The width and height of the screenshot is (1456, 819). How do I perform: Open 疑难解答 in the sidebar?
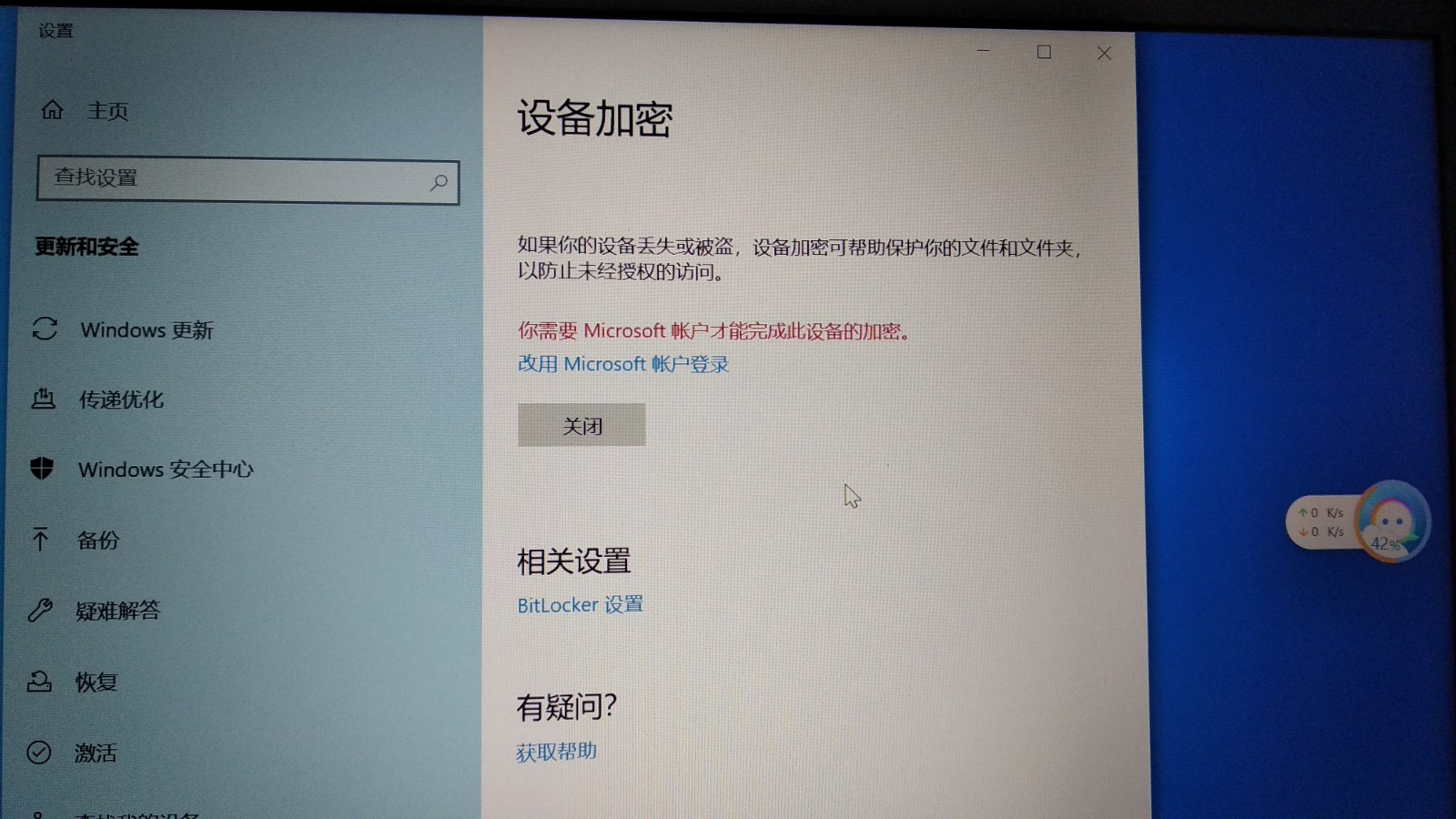[x=118, y=611]
